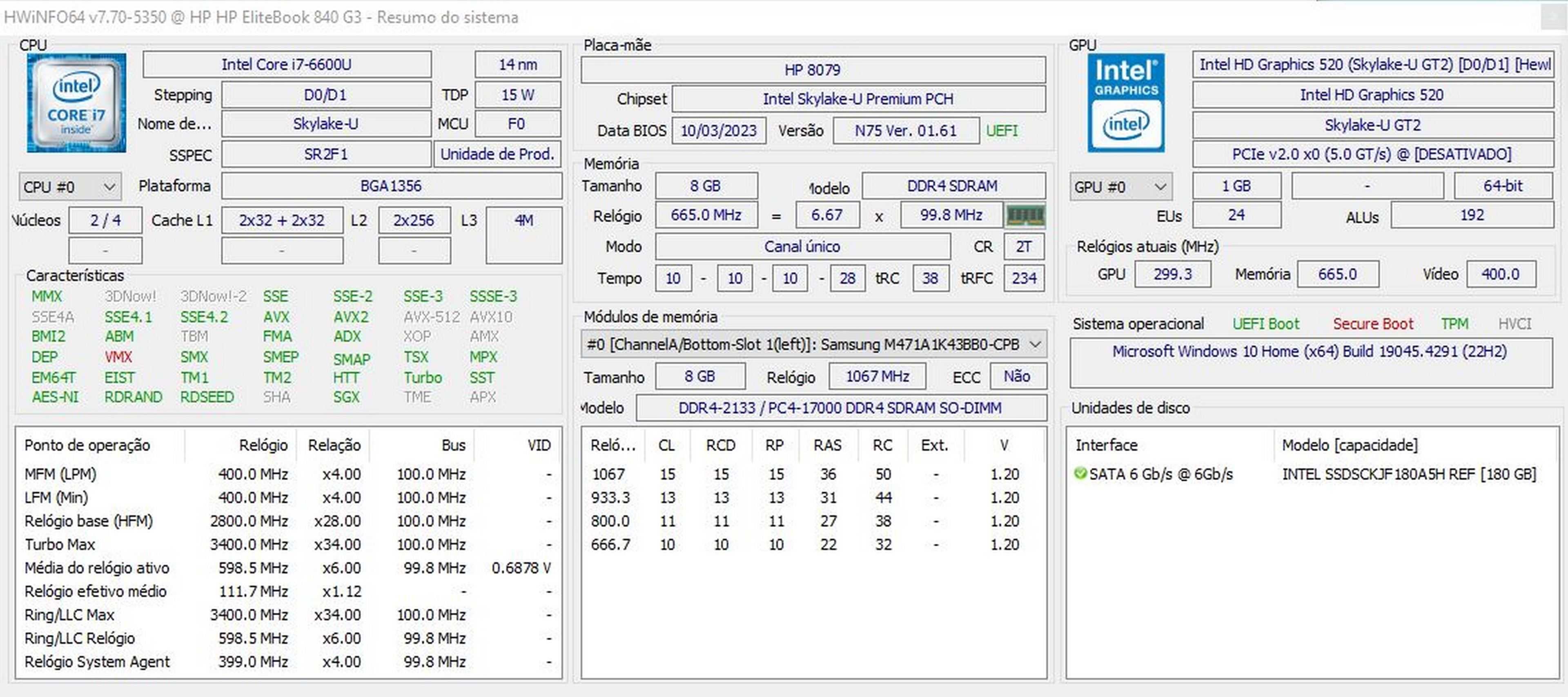Click the greyed AVX-512 feature flag
This screenshot has width=1568, height=697.
pos(431,317)
